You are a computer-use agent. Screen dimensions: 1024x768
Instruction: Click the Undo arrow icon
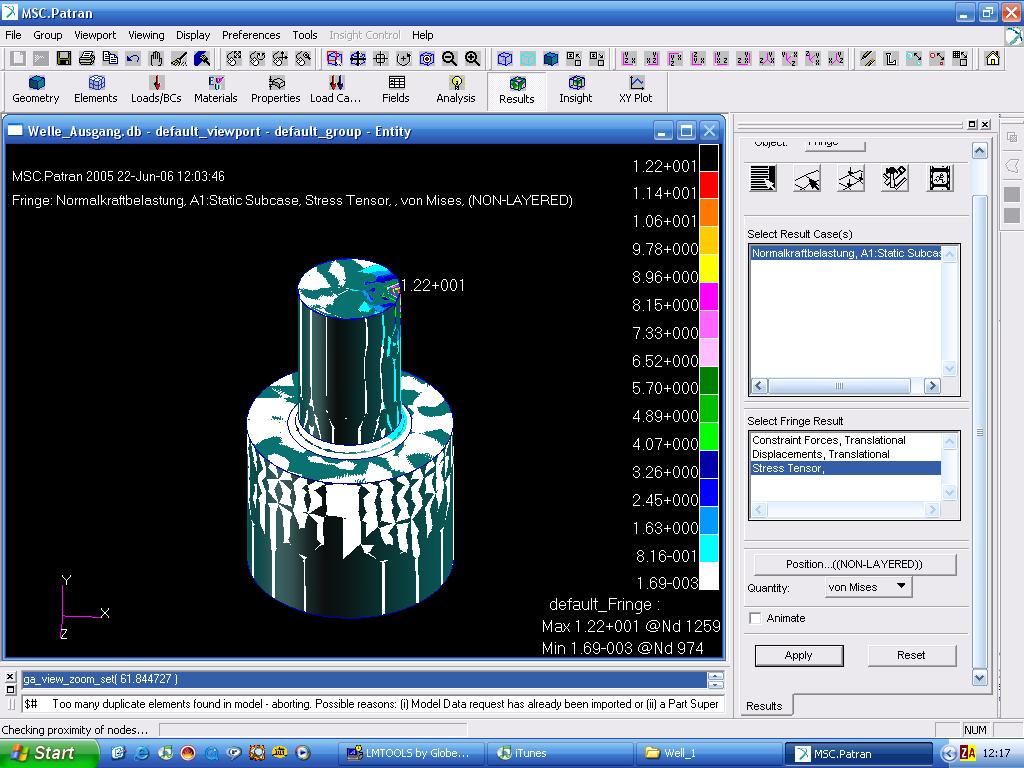[133, 58]
